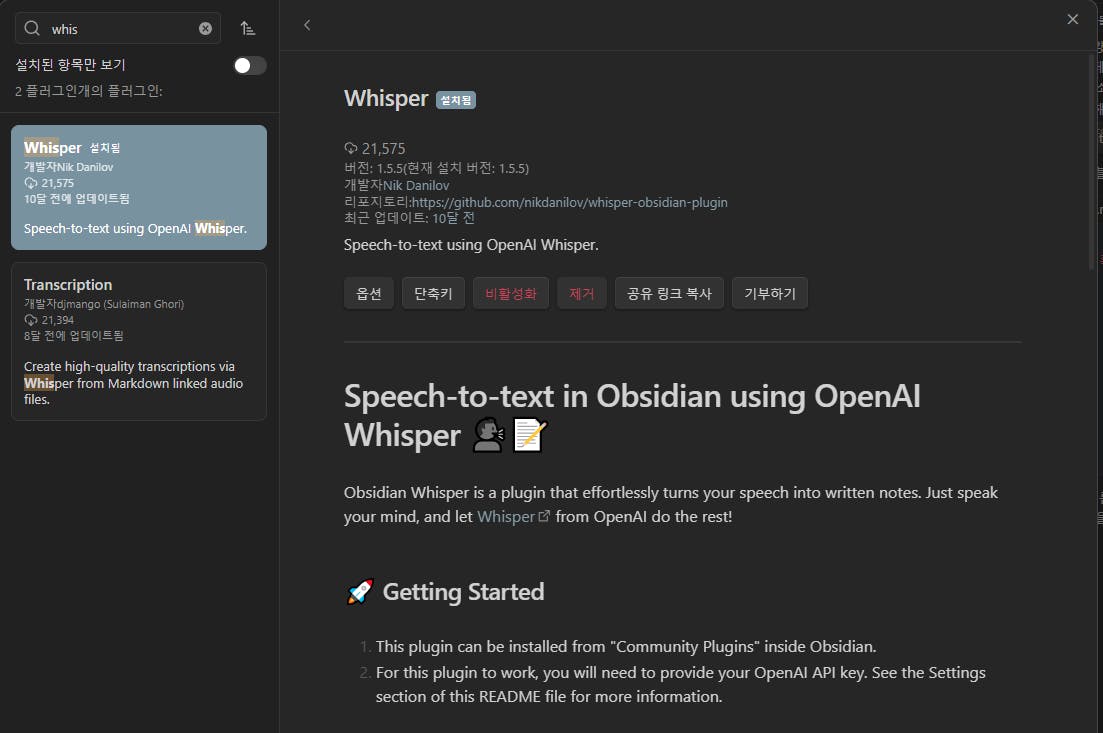The width and height of the screenshot is (1103, 733).
Task: Follow the Whisper OpenAI external link
Action: (x=513, y=516)
